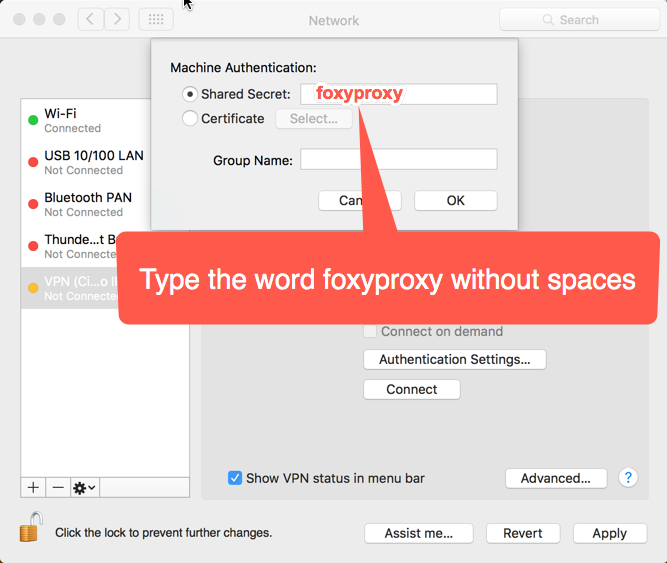Open Advanced... settings
The height and width of the screenshot is (563, 667).
pyautogui.click(x=556, y=478)
